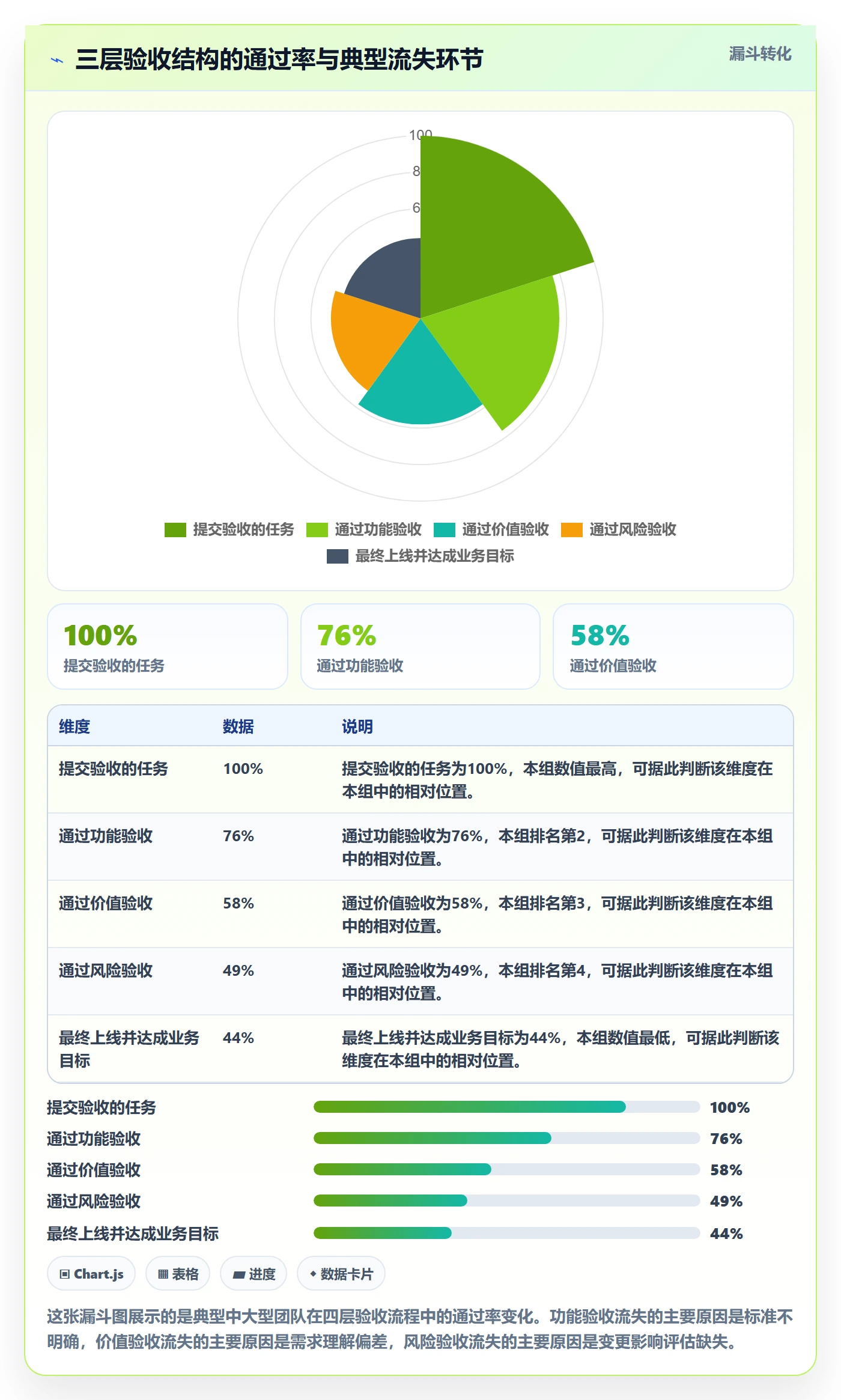841x1400 pixels.
Task: Open the 58% 通过价值验收 data card
Action: point(673,647)
